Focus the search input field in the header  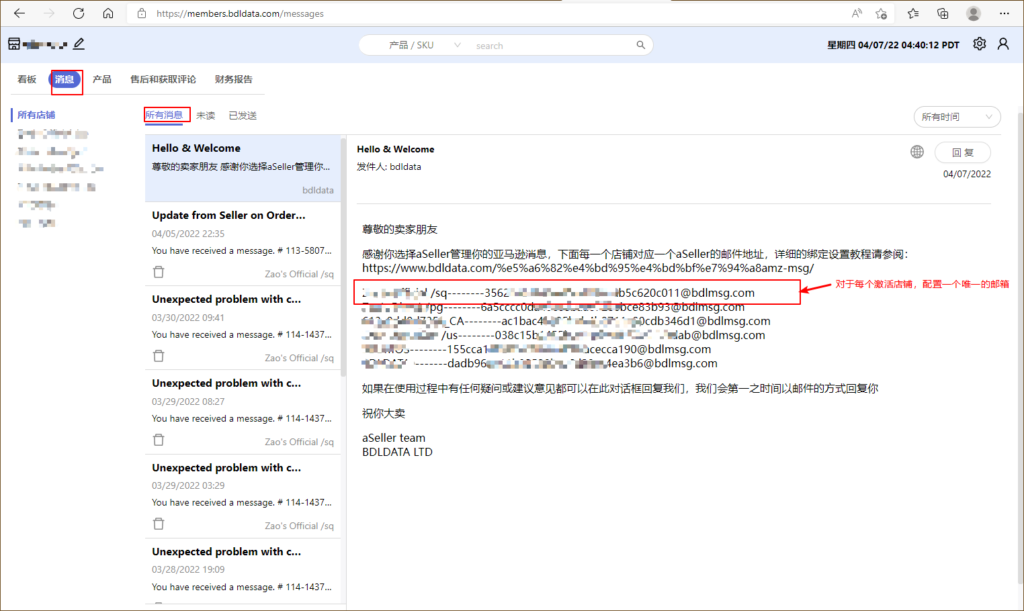(552, 46)
